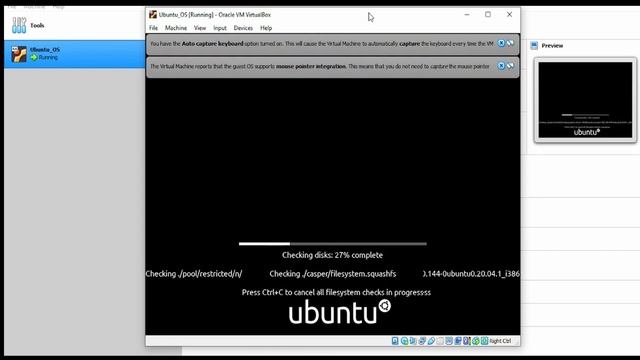Select the Tools icon in Manager window

19,25
